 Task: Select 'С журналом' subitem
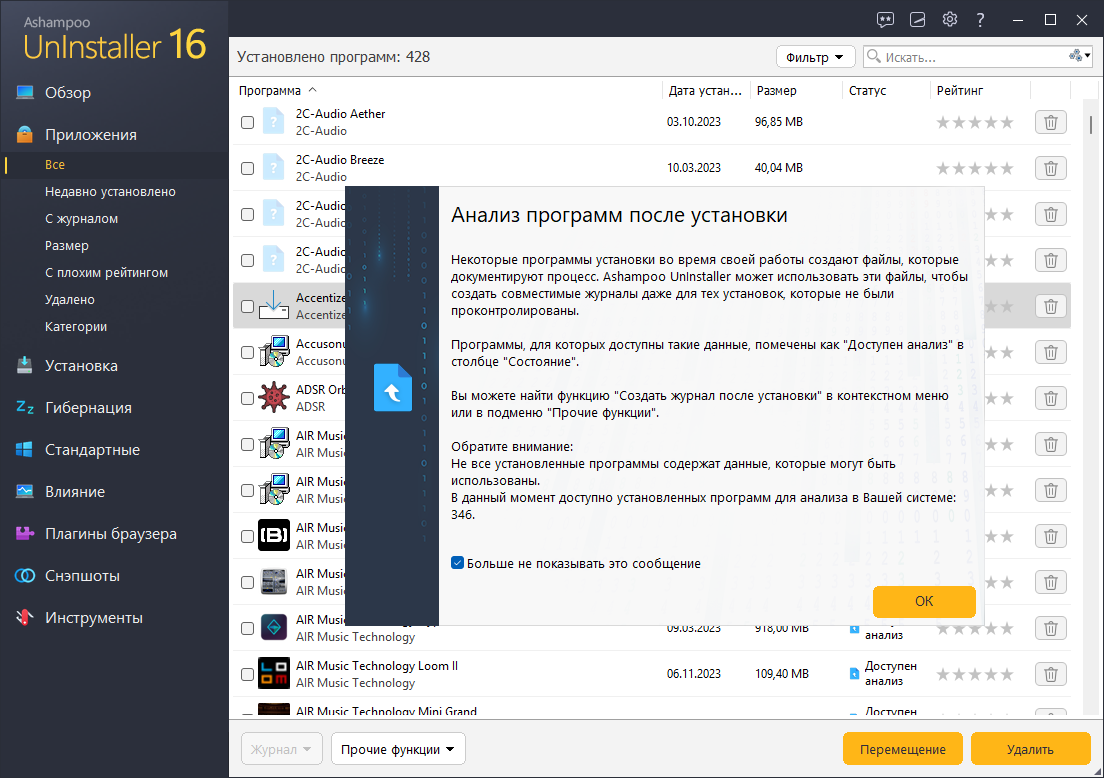(x=82, y=218)
